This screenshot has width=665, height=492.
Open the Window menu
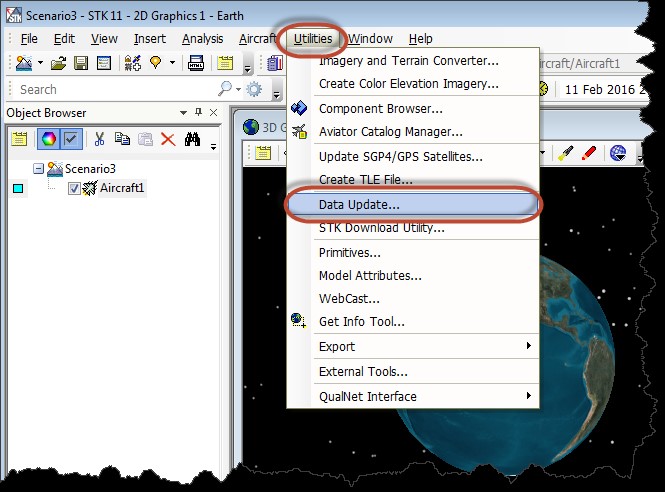click(x=370, y=39)
